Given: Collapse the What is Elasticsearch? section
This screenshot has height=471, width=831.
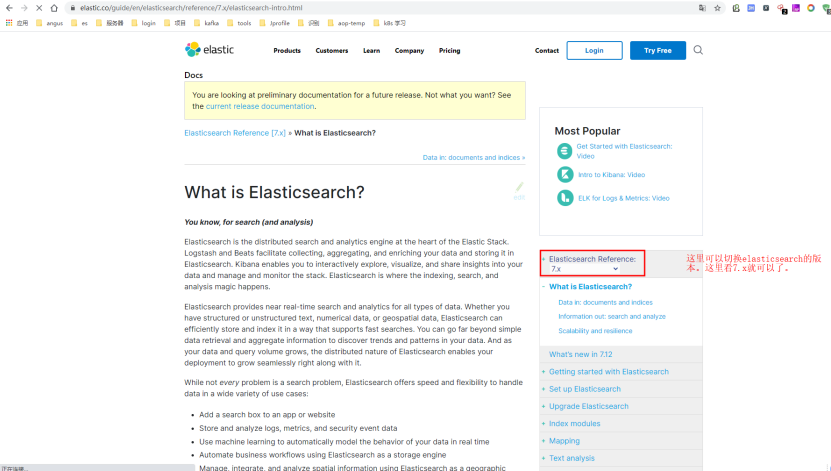Looking at the screenshot, I should tap(544, 287).
